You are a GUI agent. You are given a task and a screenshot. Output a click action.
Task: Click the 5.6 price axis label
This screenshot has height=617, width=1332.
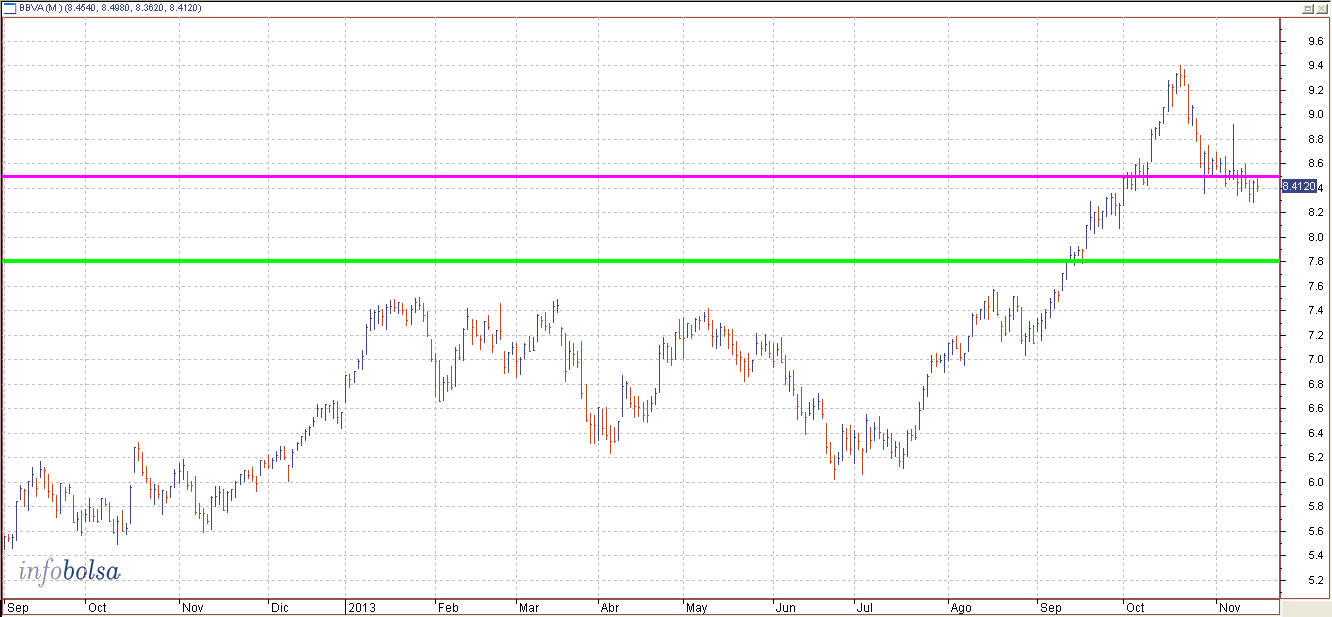click(1315, 531)
